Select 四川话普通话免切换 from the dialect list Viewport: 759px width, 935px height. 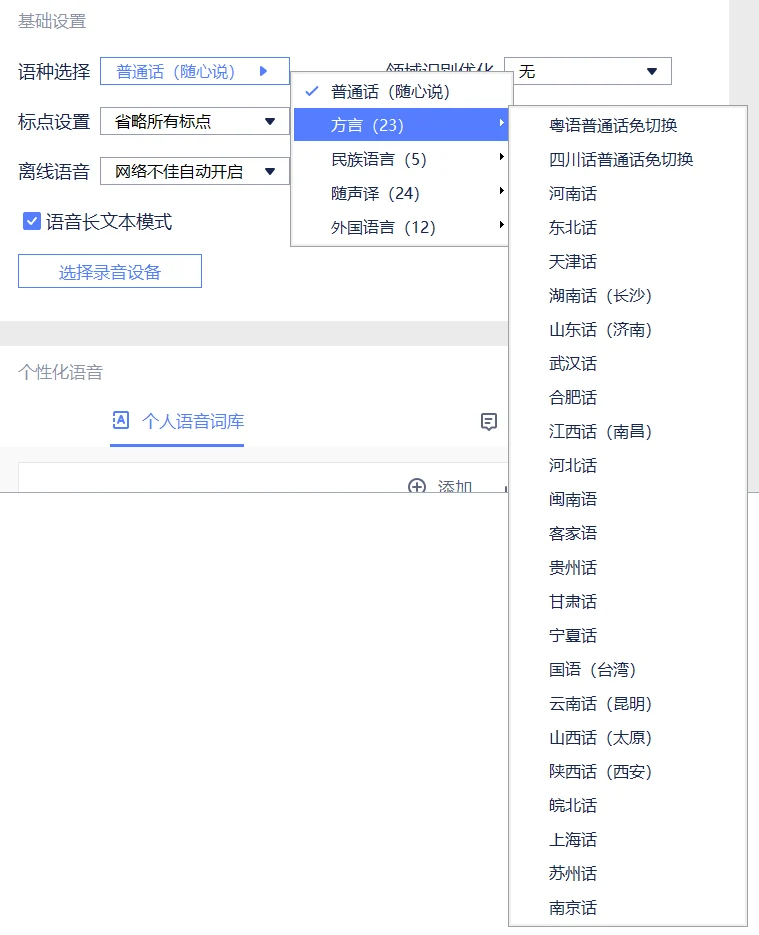pyautogui.click(x=621, y=160)
